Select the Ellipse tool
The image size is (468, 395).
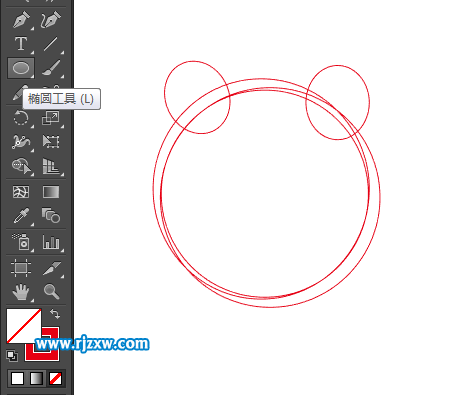point(21,68)
